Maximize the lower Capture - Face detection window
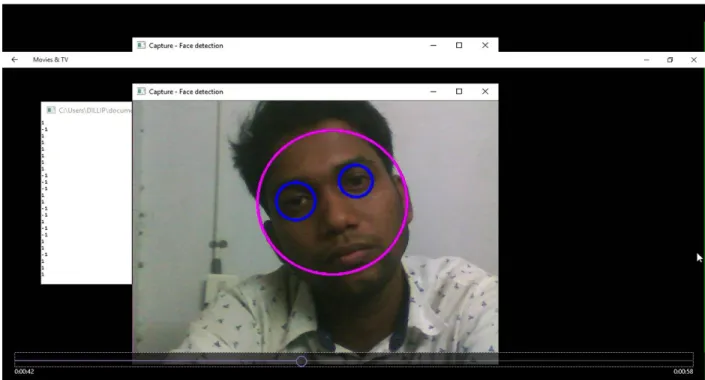Image resolution: width=705 pixels, height=380 pixels. click(459, 91)
